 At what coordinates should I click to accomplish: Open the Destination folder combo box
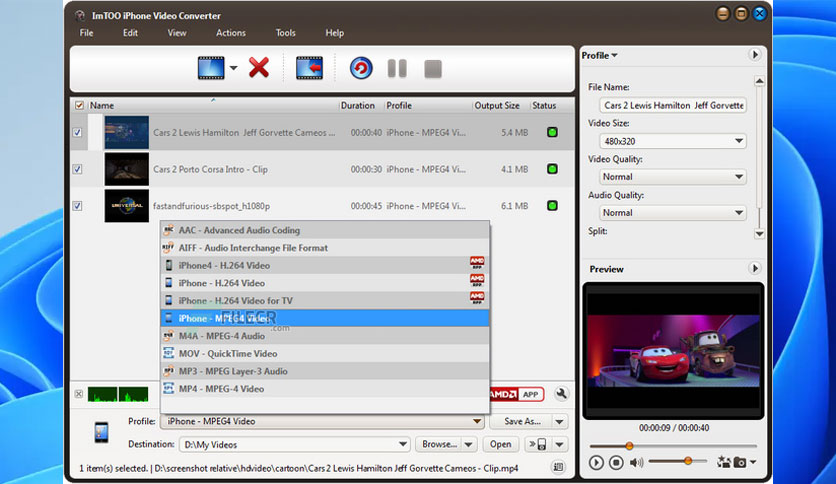tap(294, 444)
